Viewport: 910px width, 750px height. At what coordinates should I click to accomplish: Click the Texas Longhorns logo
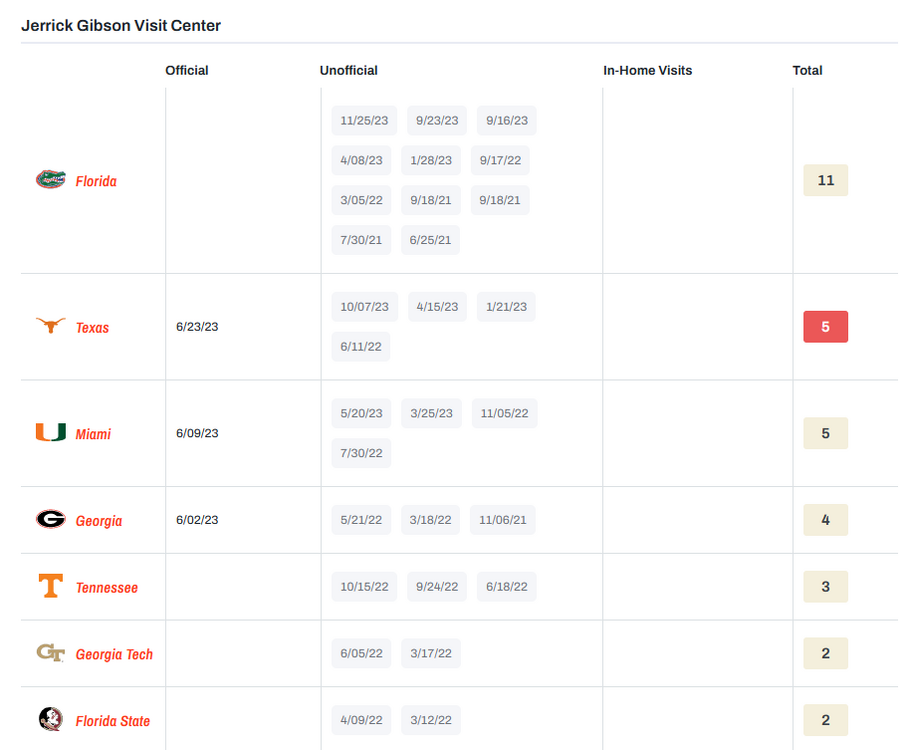[x=51, y=326]
